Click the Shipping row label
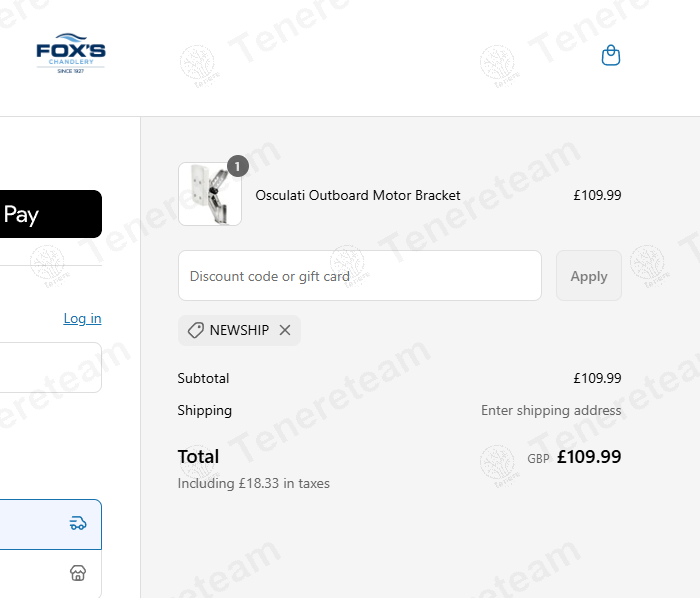The width and height of the screenshot is (700, 598). 204,410
